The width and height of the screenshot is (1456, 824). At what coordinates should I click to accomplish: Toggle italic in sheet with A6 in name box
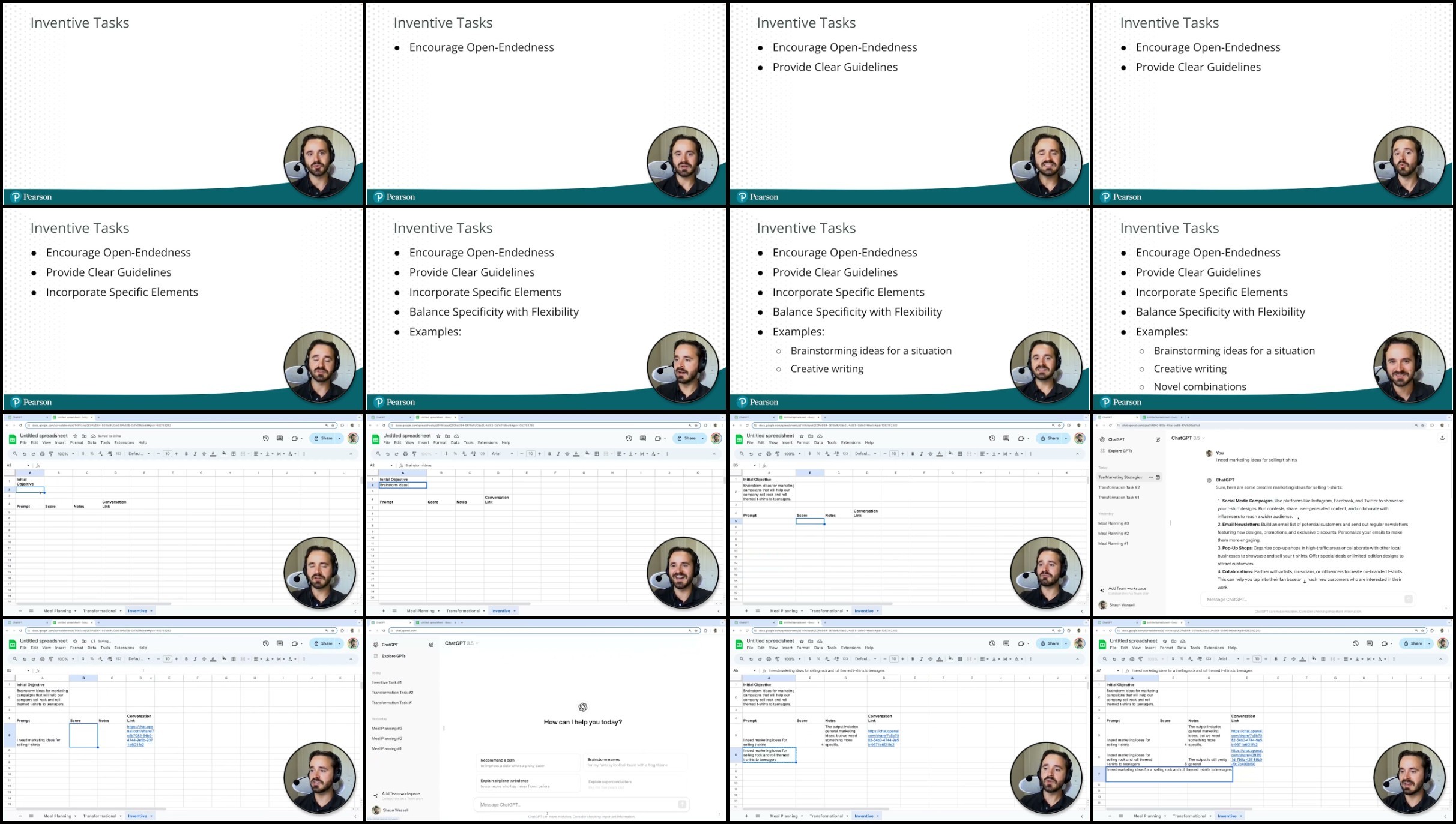(921, 659)
